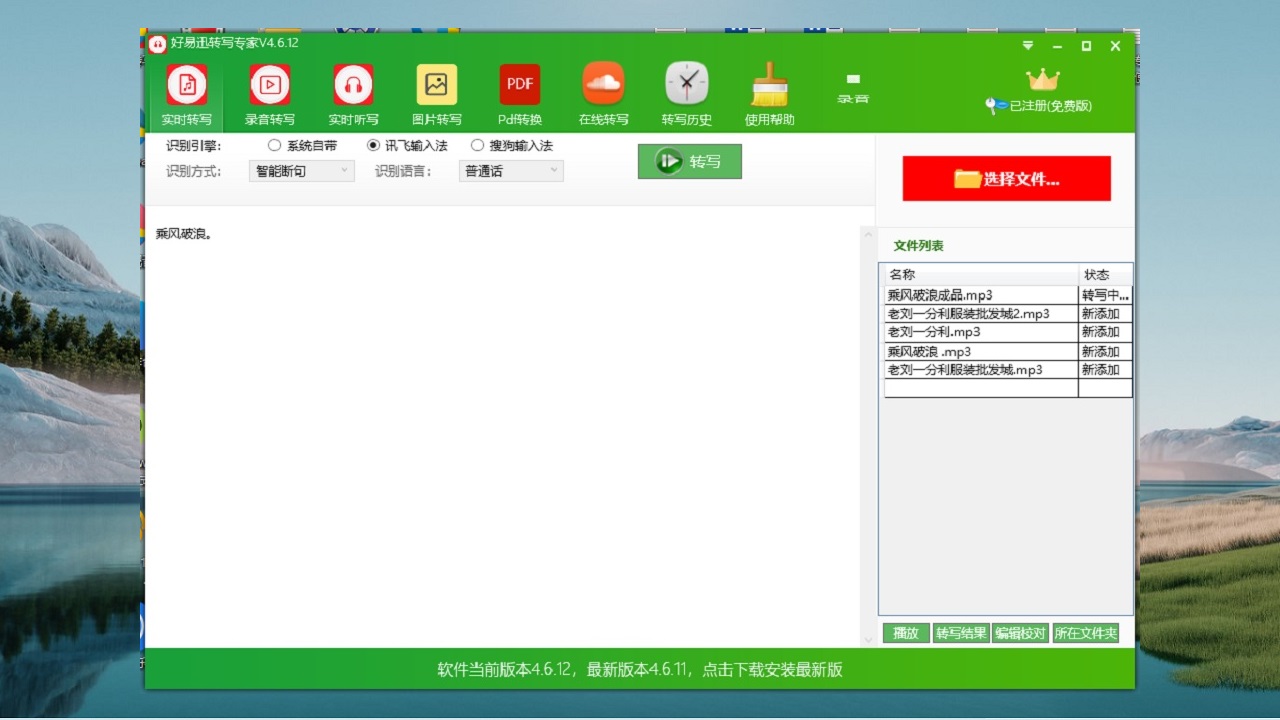Open the 图片转写 image transcription tool
This screenshot has width=1280, height=720.
click(437, 96)
